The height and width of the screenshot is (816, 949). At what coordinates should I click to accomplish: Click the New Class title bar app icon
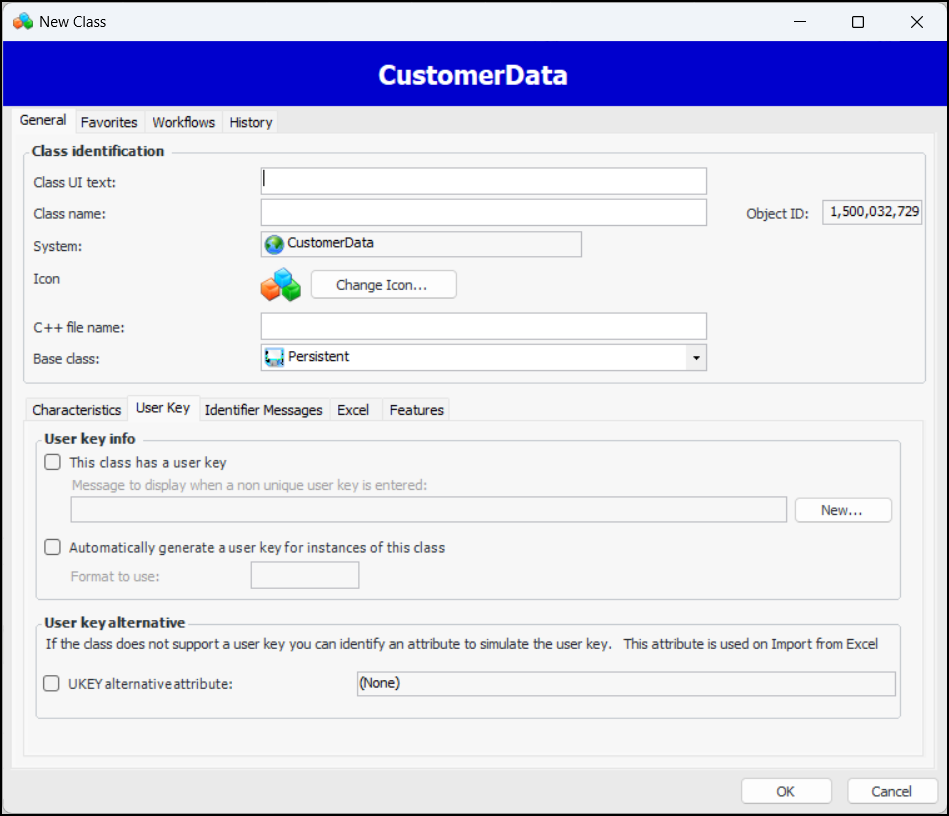coord(22,21)
